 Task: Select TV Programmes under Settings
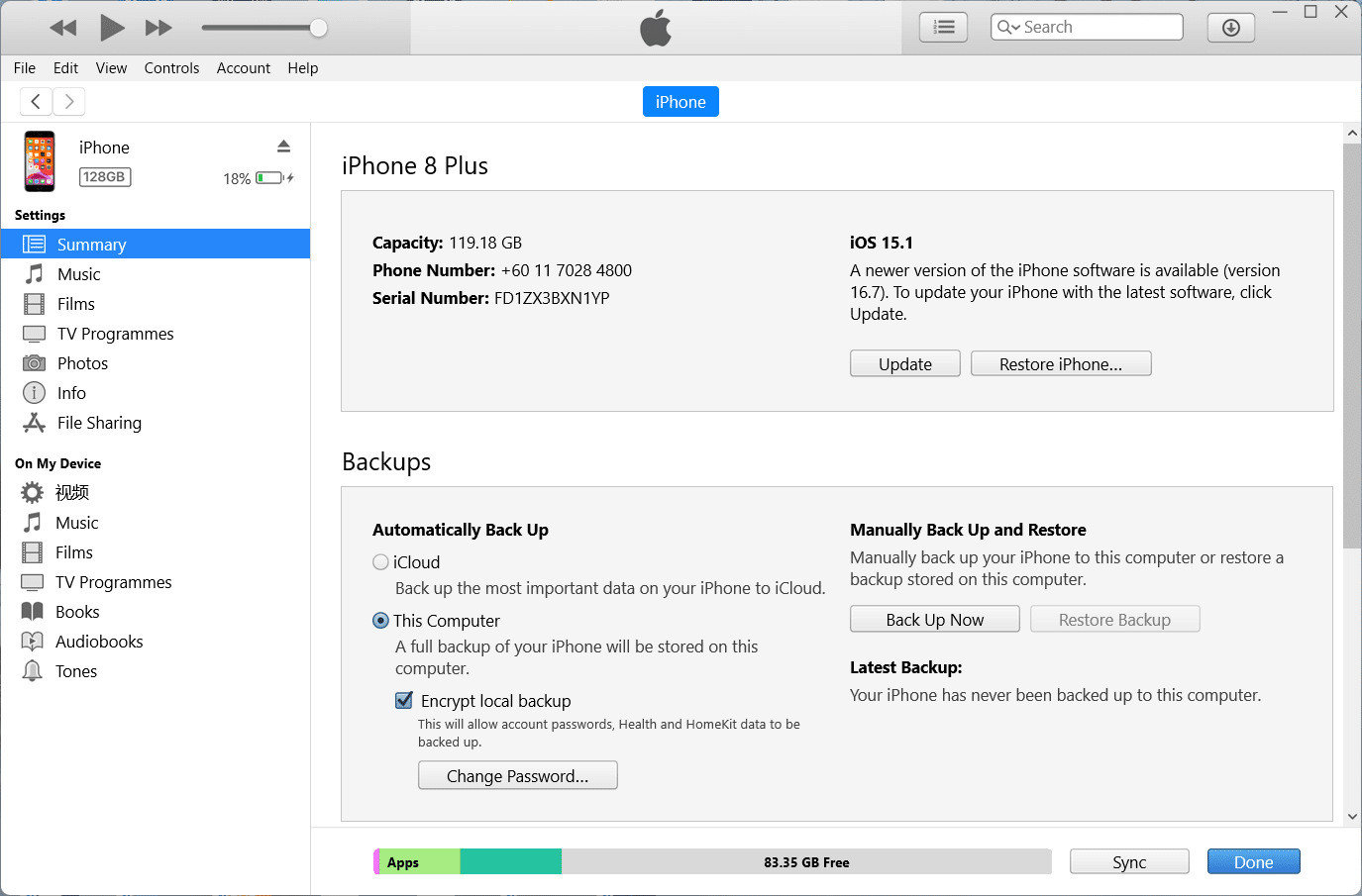(156, 334)
